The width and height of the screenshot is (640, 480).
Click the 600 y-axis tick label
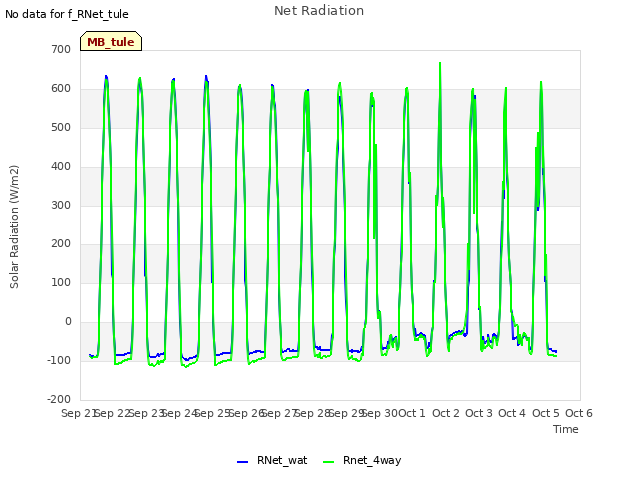coord(61,89)
